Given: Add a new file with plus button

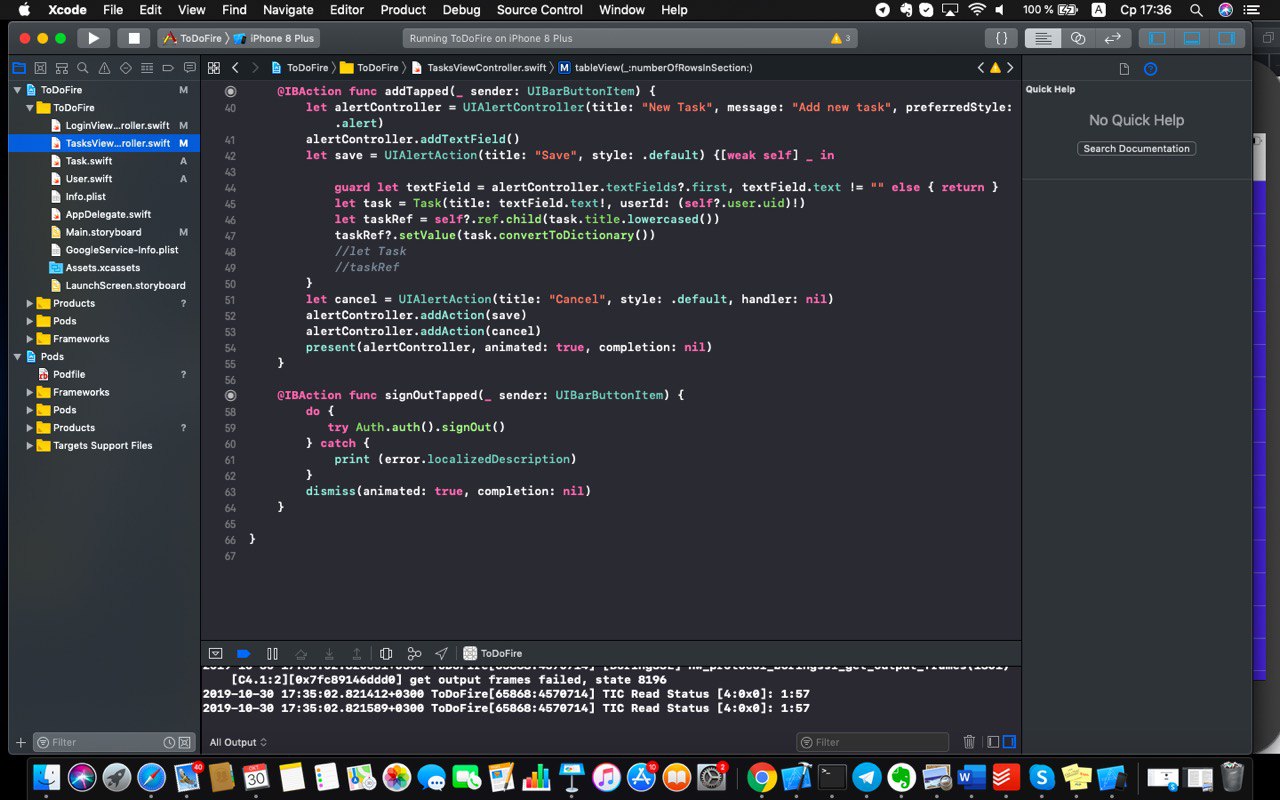Looking at the screenshot, I should coord(20,742).
